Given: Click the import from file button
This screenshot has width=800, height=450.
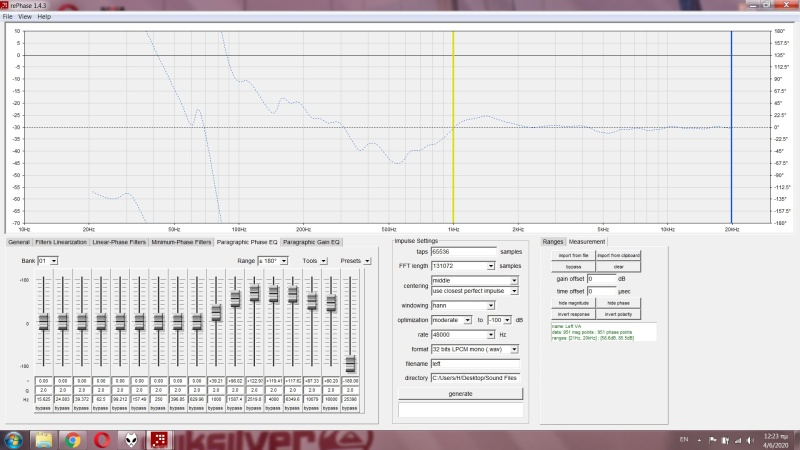Looking at the screenshot, I should (x=574, y=255).
